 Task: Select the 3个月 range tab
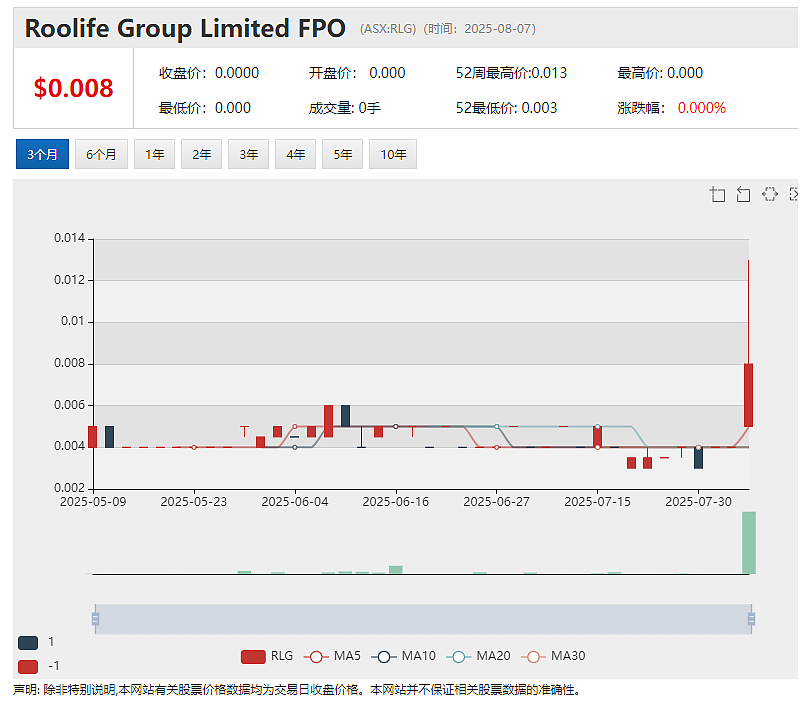[x=42, y=154]
